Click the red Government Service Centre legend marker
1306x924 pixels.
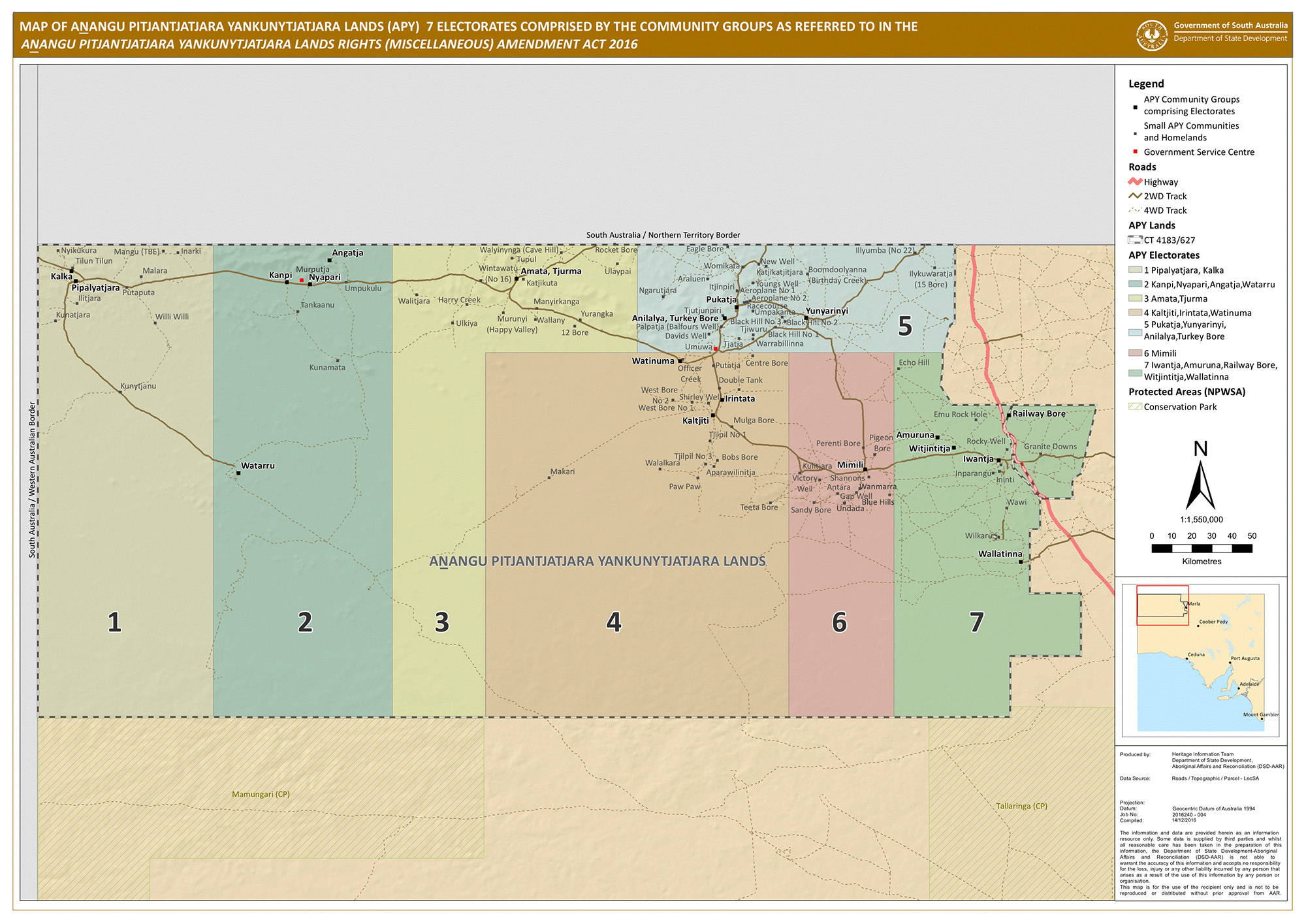[1135, 151]
